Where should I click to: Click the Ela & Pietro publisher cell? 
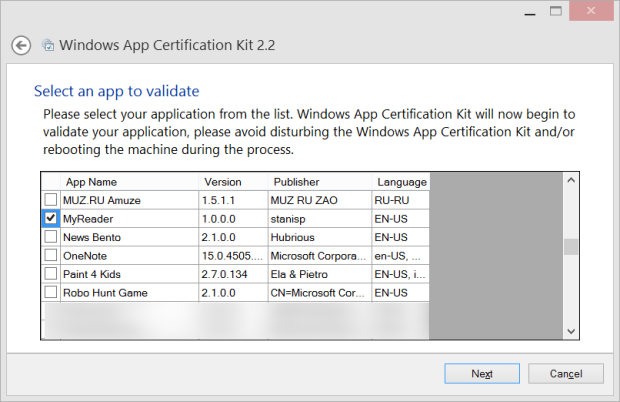coord(320,274)
